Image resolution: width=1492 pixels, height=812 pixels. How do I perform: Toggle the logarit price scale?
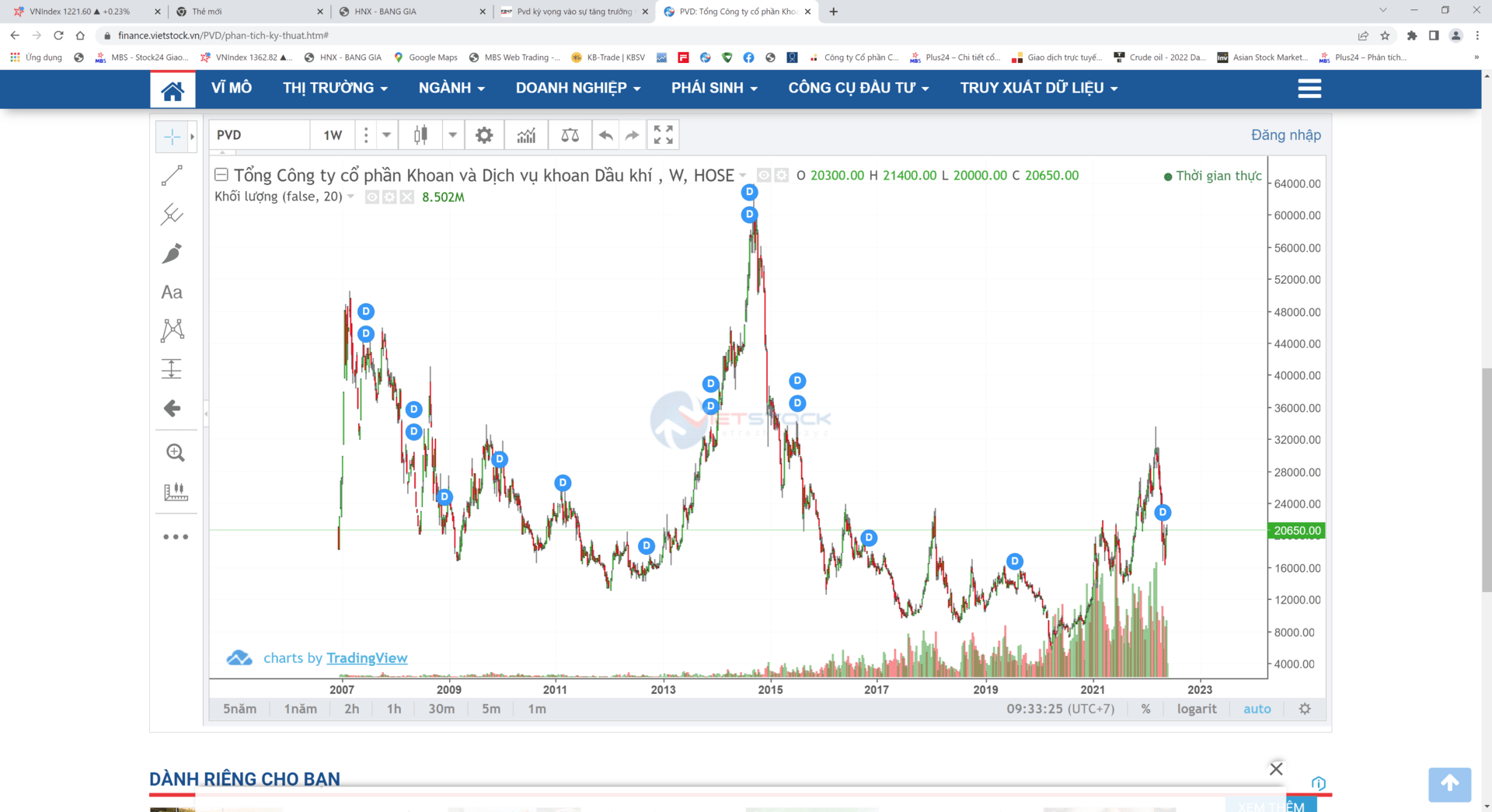(x=1197, y=709)
